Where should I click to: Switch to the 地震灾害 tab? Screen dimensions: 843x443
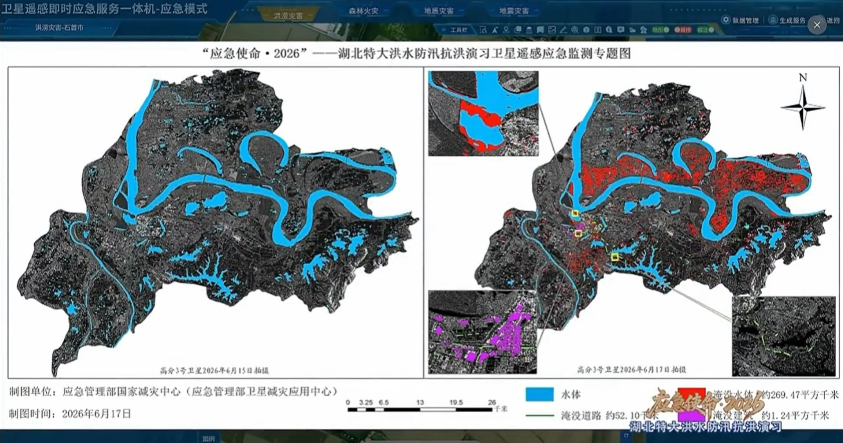coord(513,11)
